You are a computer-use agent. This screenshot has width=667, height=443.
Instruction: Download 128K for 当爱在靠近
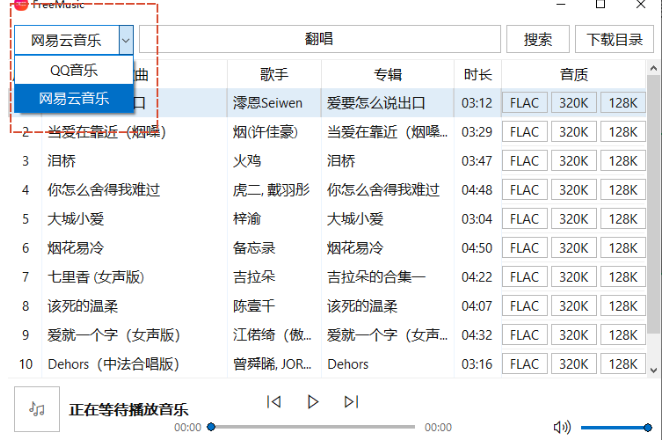pos(623,132)
